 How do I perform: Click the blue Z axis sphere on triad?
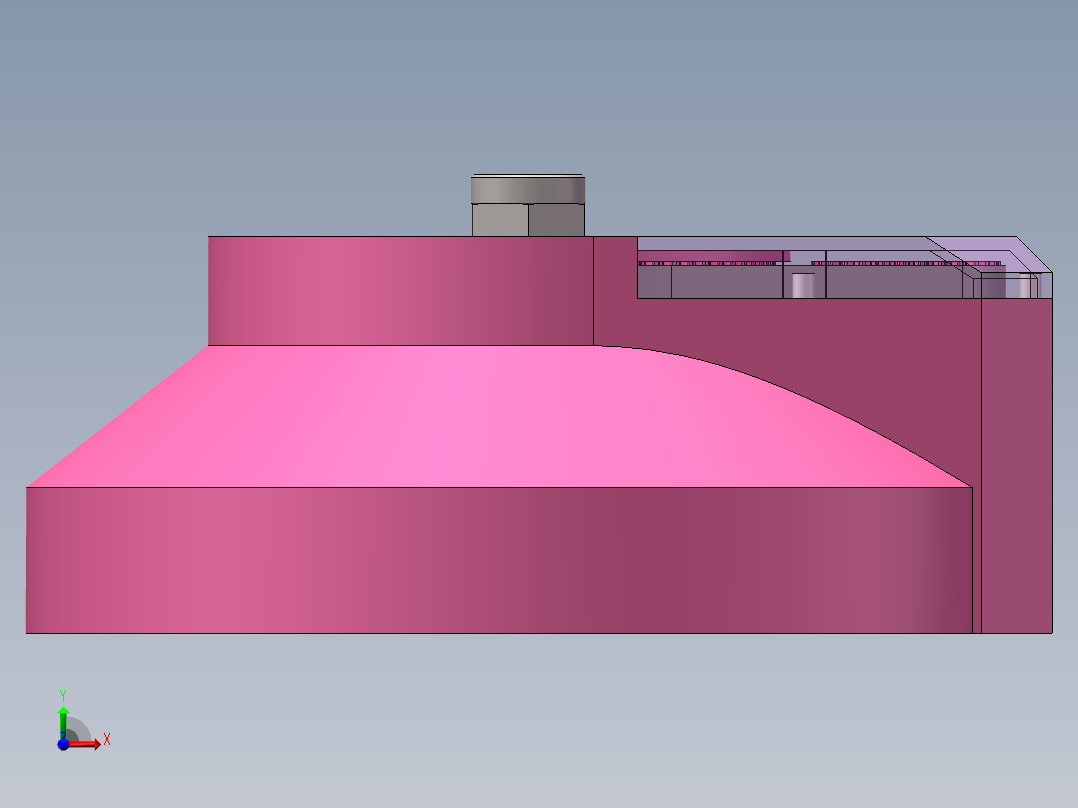(63, 744)
